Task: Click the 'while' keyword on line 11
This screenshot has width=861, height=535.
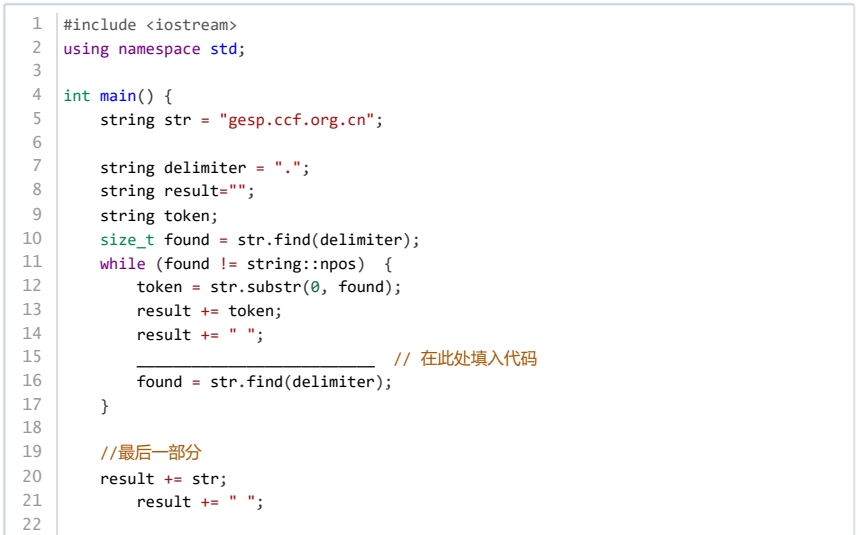Action: click(122, 264)
